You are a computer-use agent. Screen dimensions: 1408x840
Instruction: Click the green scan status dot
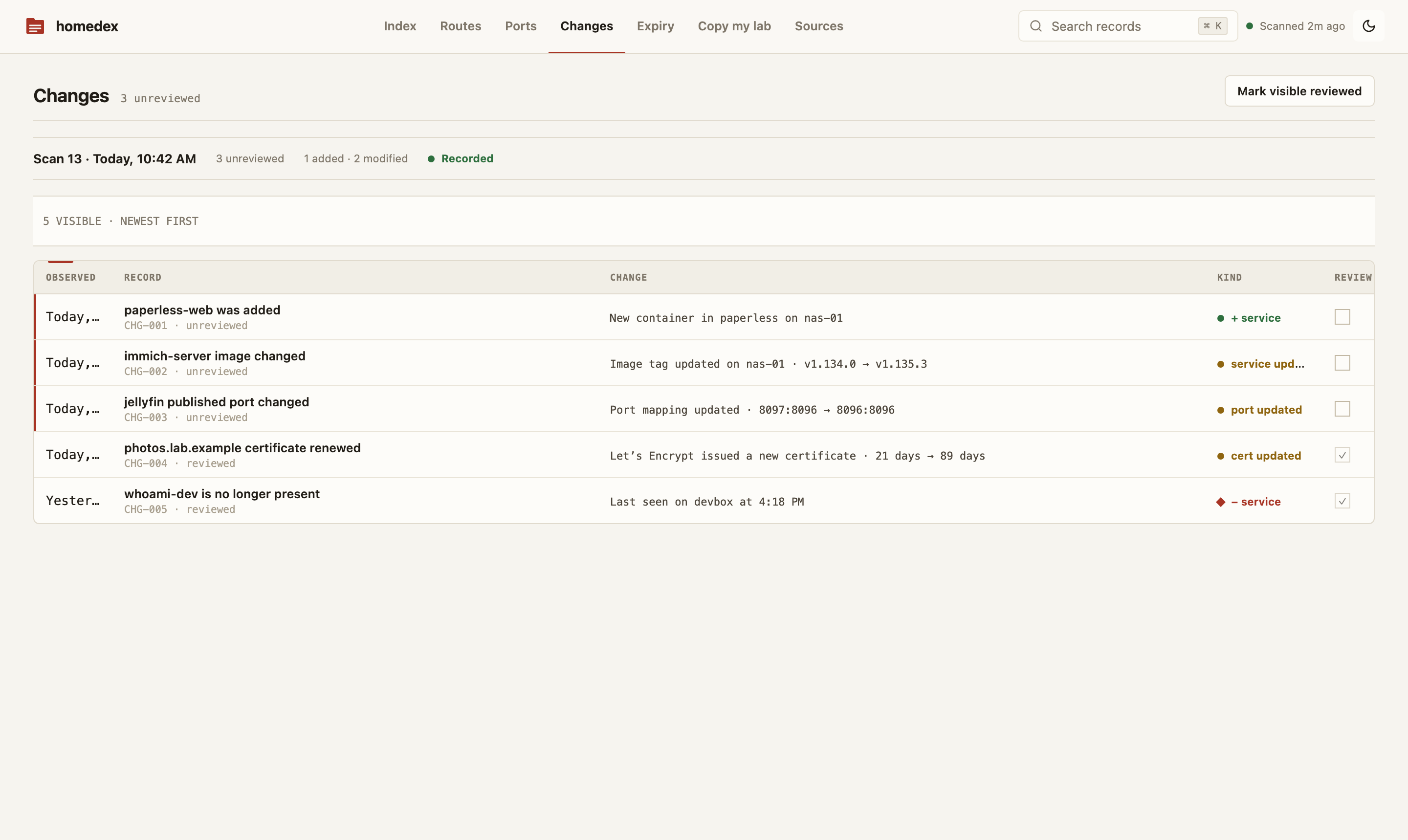click(1250, 26)
